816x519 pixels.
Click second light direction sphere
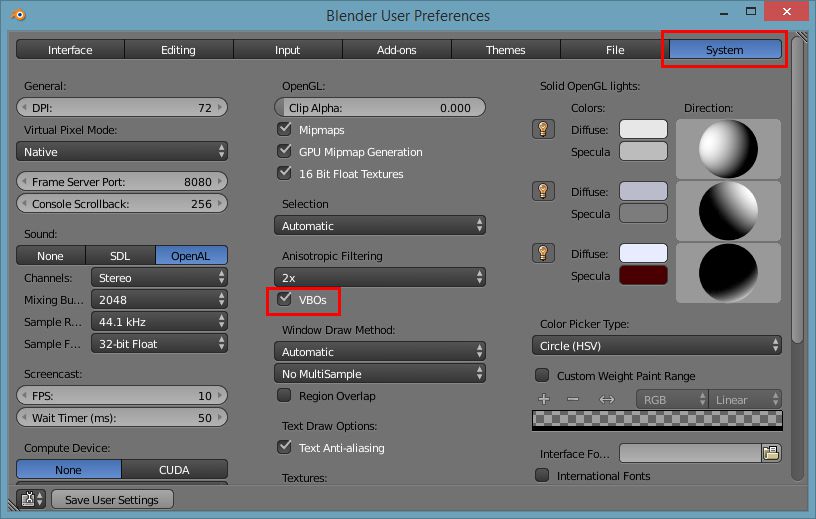point(728,210)
